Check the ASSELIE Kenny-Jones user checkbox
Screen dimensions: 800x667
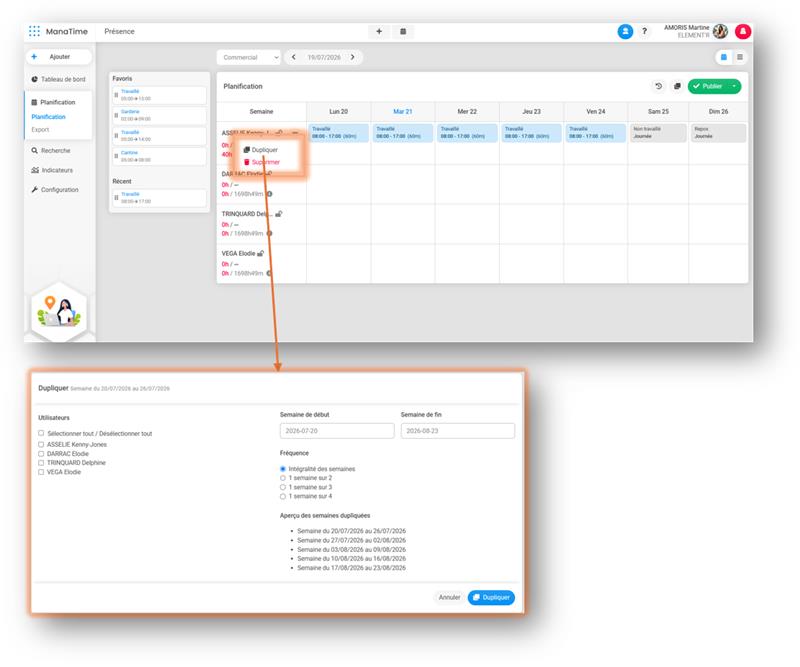41,444
